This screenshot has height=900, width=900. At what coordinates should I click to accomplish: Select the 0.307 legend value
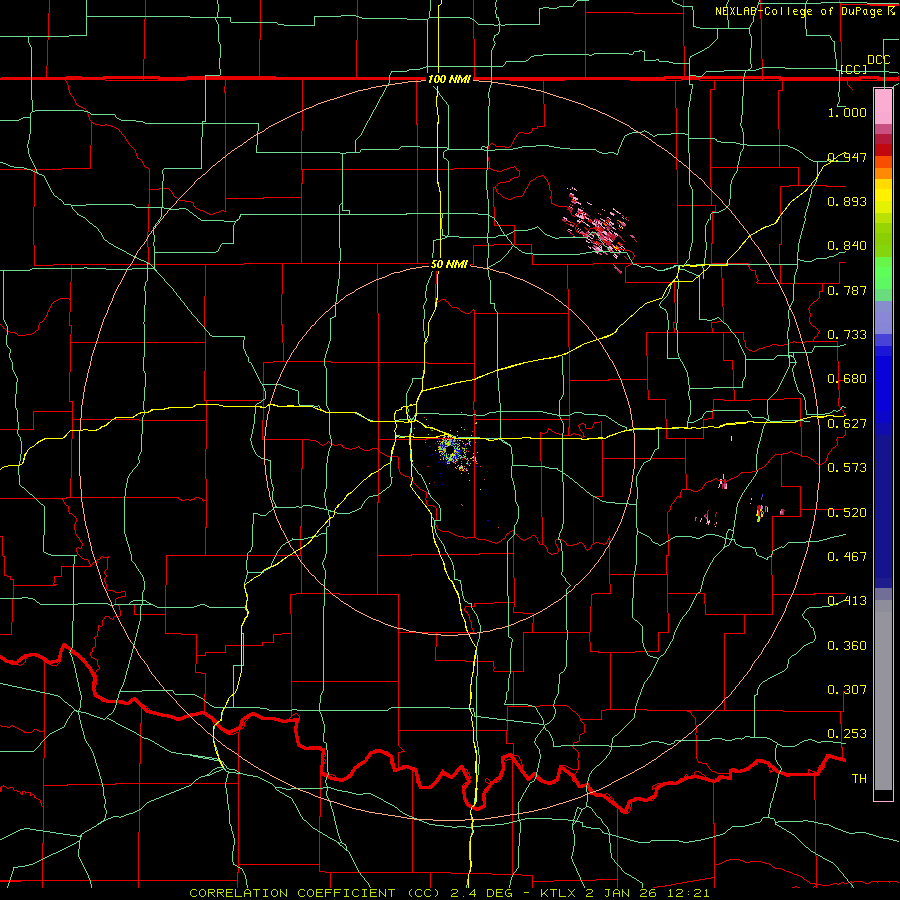pos(847,690)
